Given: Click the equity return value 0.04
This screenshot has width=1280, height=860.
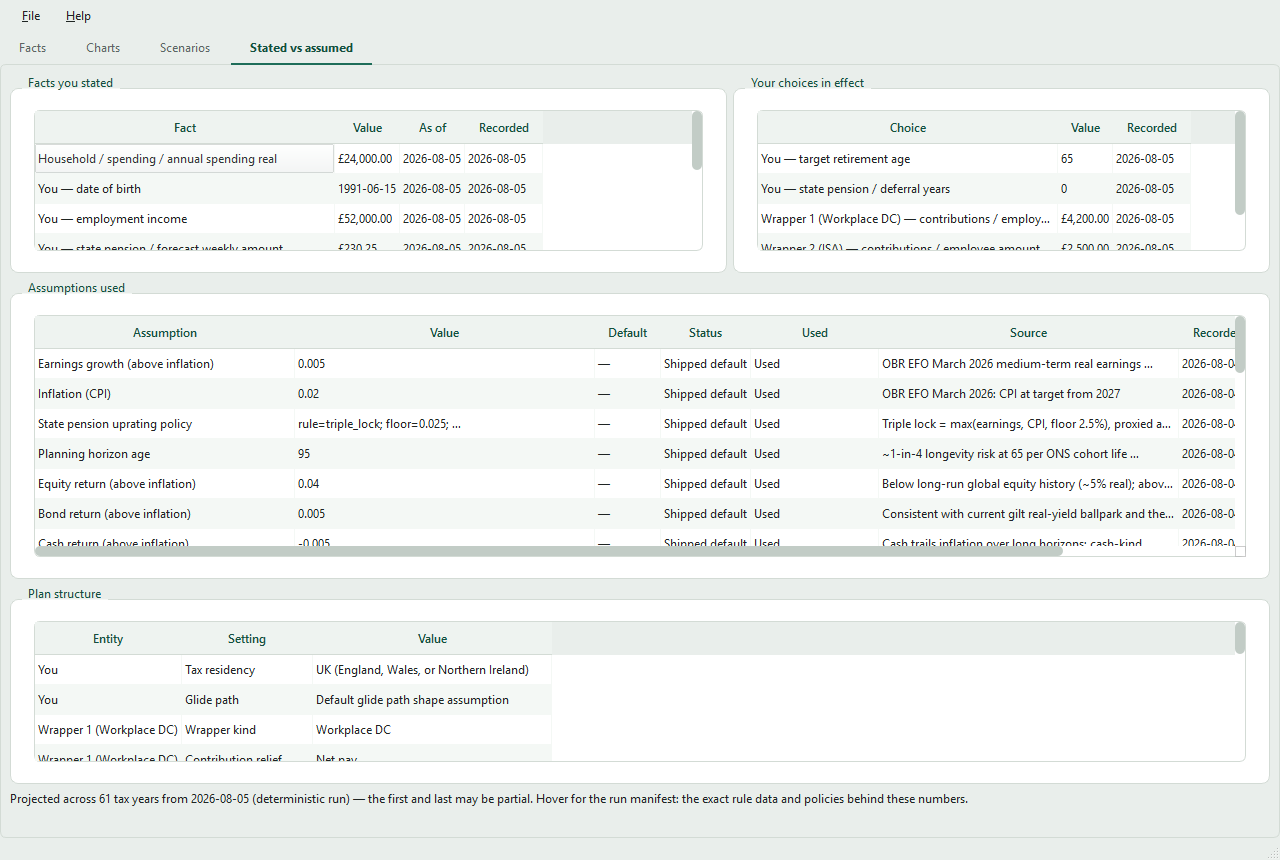Looking at the screenshot, I should 445,484.
